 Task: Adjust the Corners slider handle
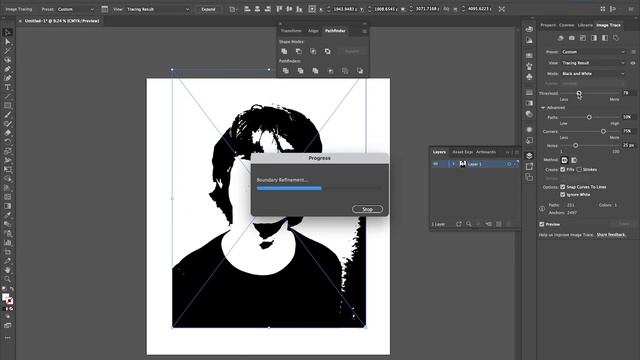[603, 131]
